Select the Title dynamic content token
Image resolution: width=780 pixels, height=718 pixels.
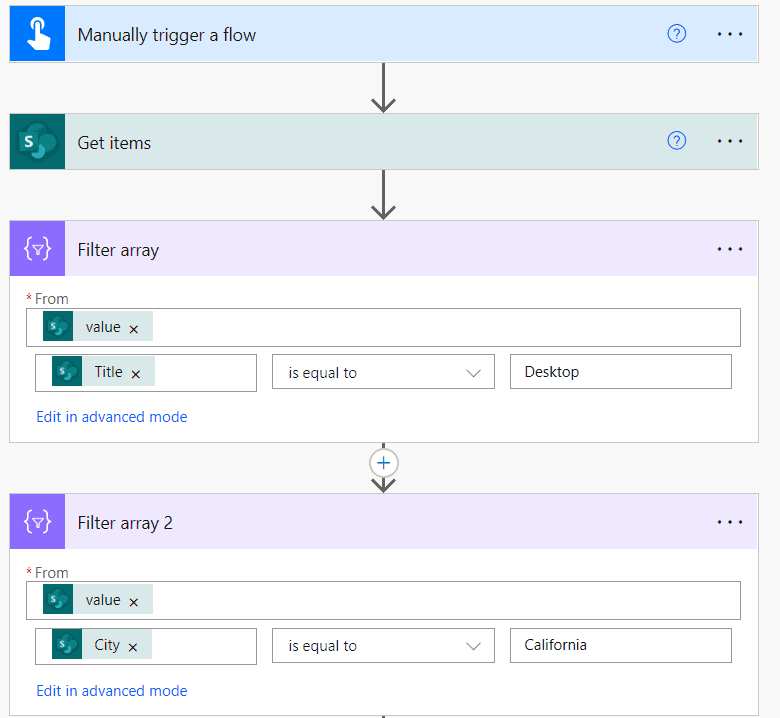point(103,371)
